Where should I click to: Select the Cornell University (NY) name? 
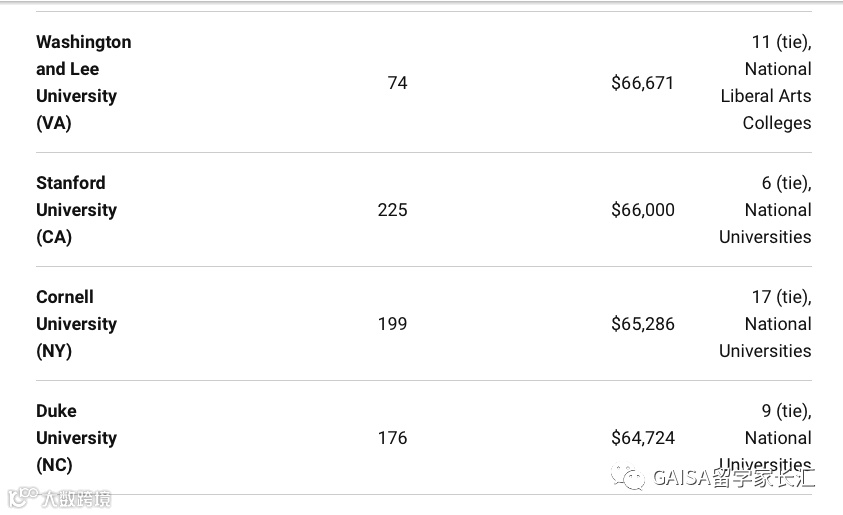(x=76, y=324)
